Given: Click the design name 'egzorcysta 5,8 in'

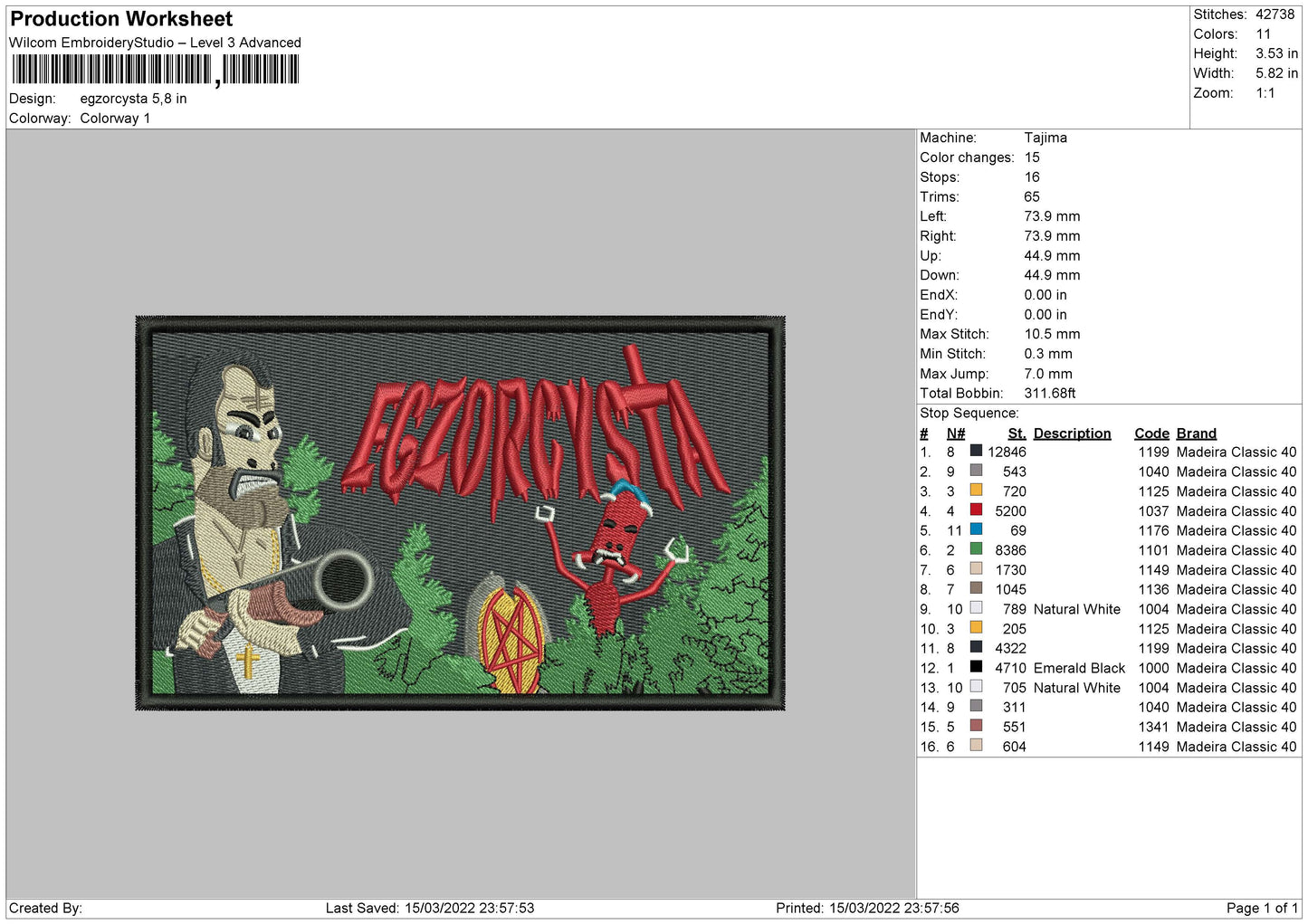Looking at the screenshot, I should pos(133,99).
